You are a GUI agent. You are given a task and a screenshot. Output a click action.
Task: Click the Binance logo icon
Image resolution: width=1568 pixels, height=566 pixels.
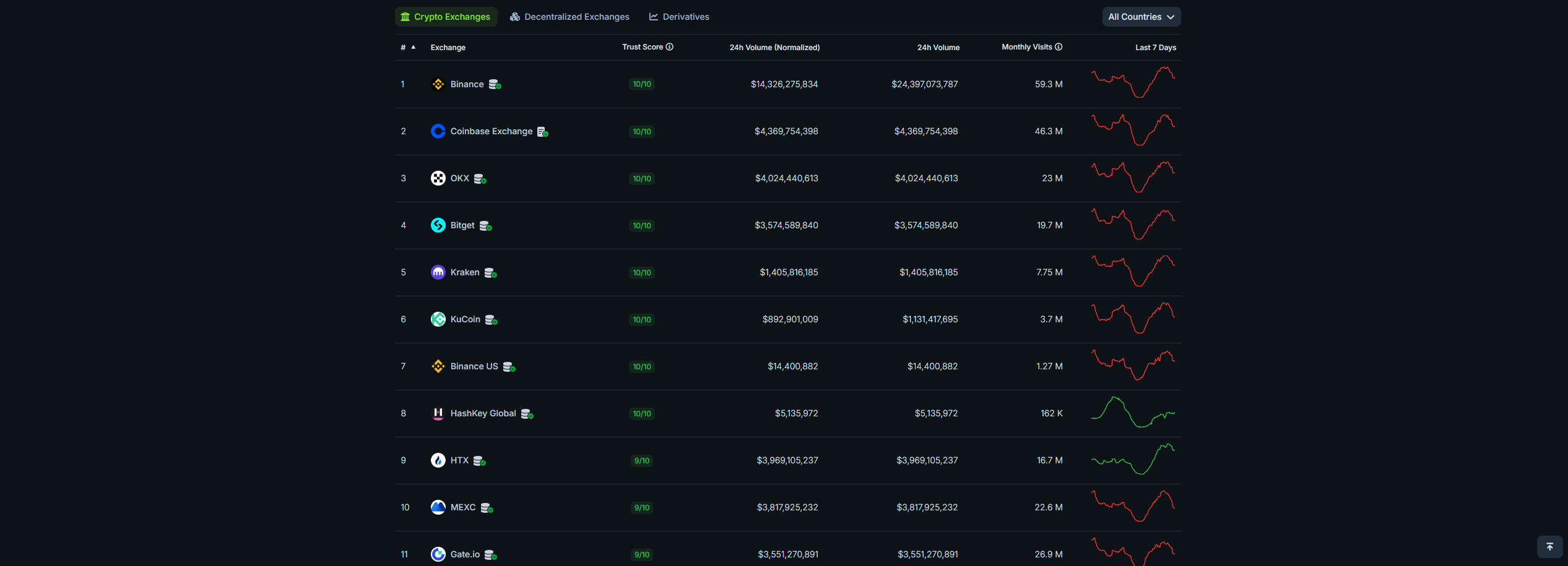click(x=438, y=84)
